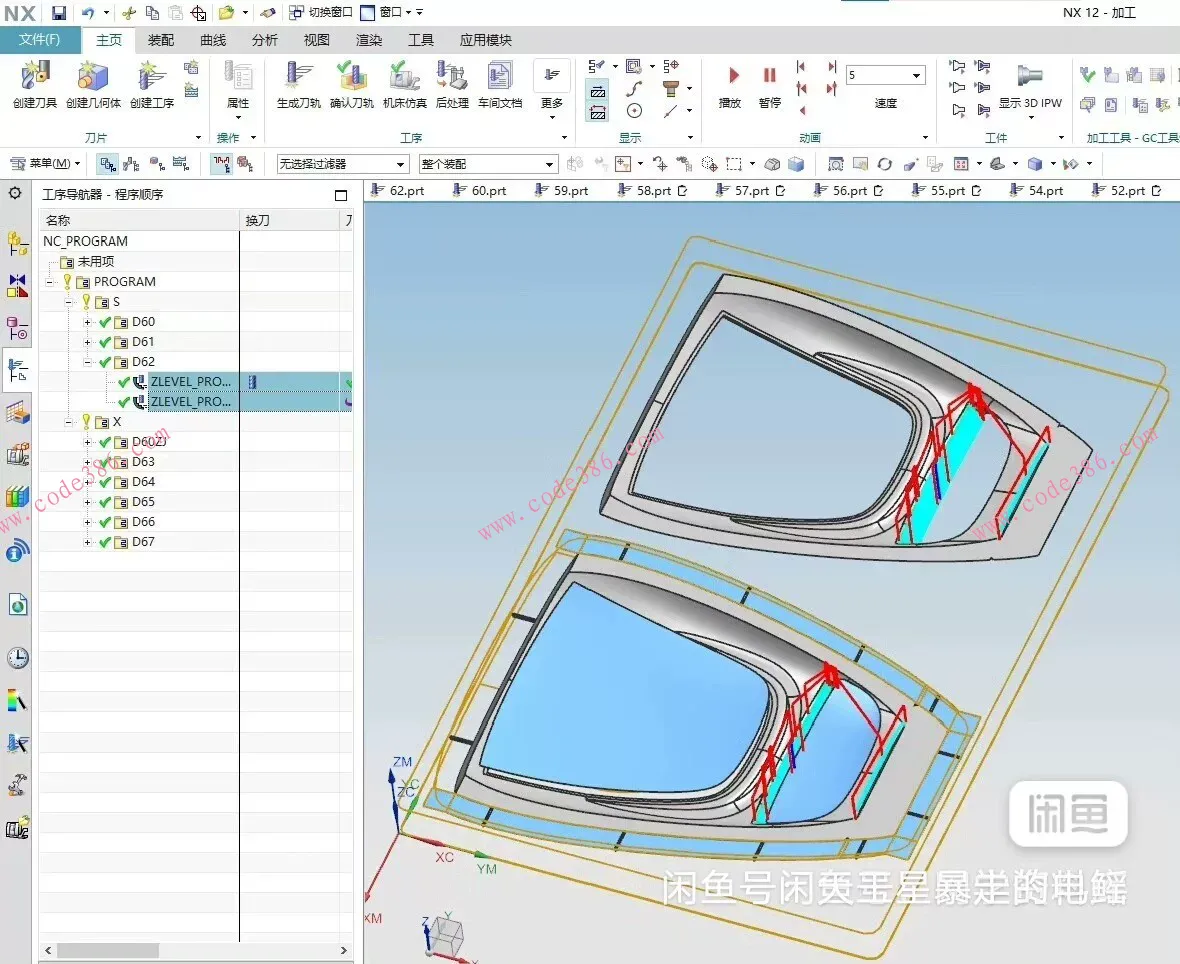Open 机床仿真 machine simulation
The height and width of the screenshot is (964, 1180).
404,78
